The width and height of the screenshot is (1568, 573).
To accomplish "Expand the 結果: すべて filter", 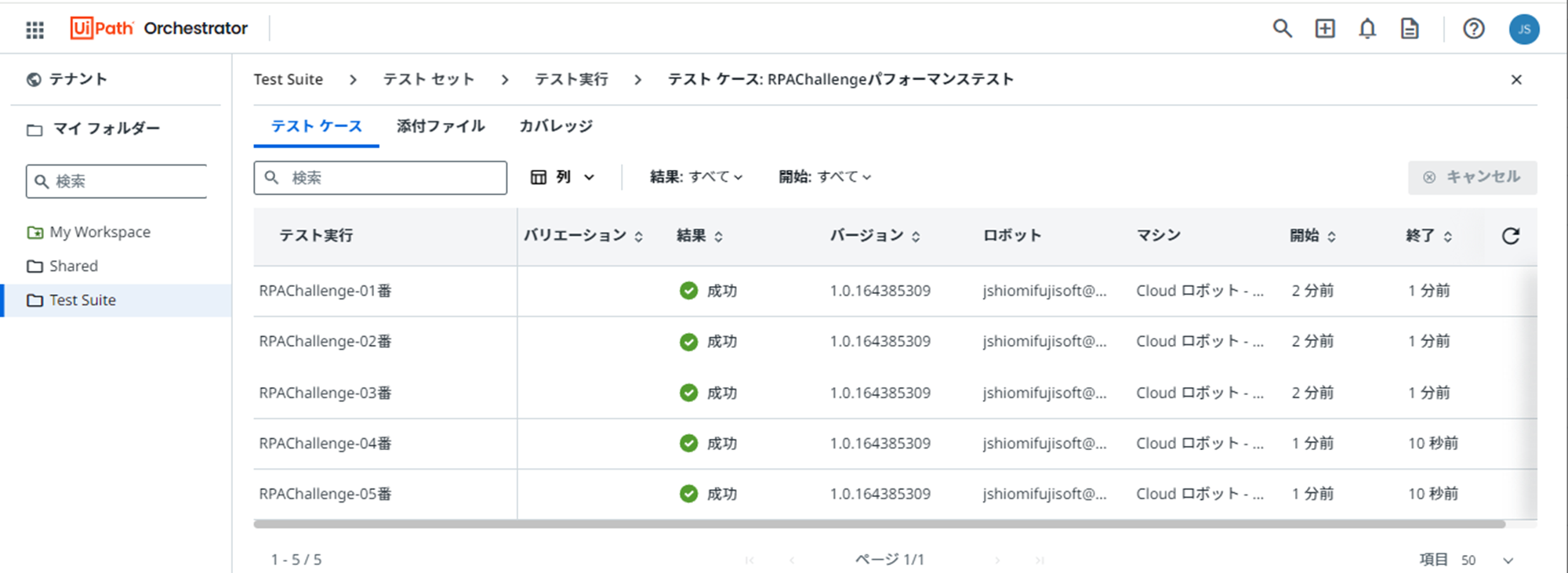I will tap(696, 177).
